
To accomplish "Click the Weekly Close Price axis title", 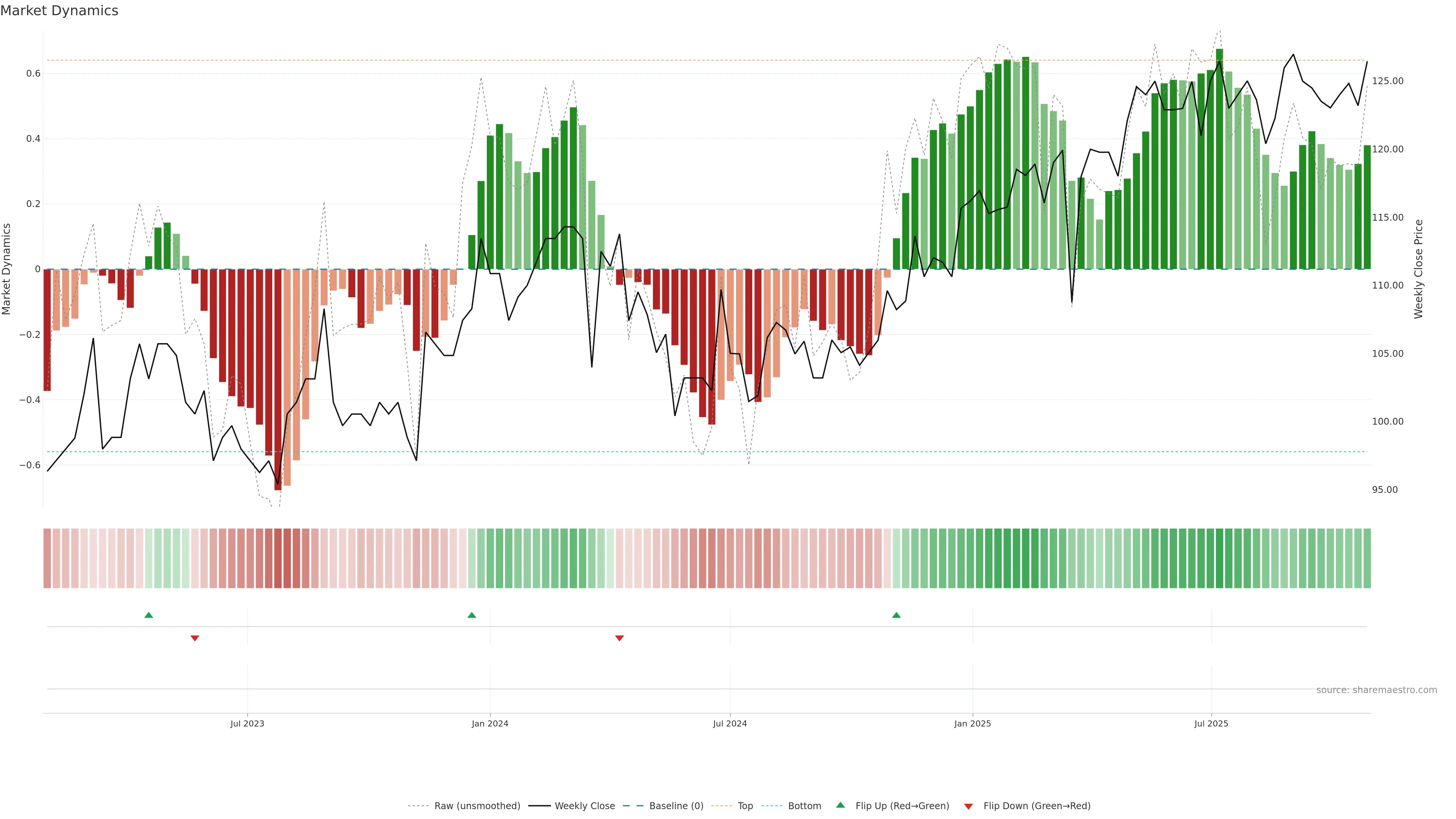I will (1419, 269).
